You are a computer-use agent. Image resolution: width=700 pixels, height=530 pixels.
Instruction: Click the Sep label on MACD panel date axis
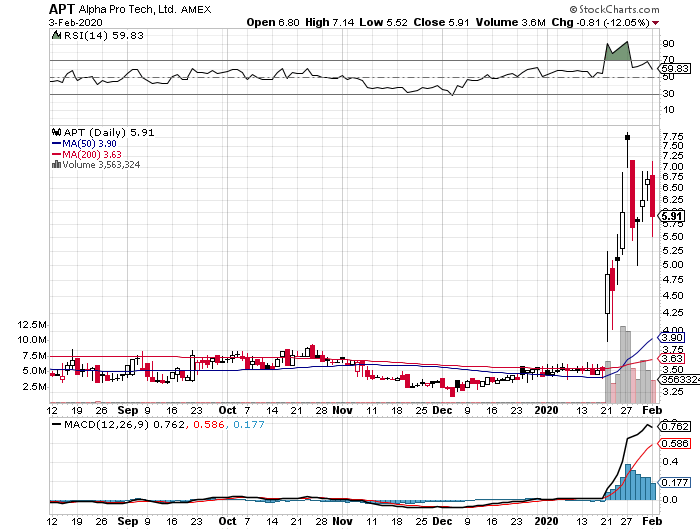(128, 521)
